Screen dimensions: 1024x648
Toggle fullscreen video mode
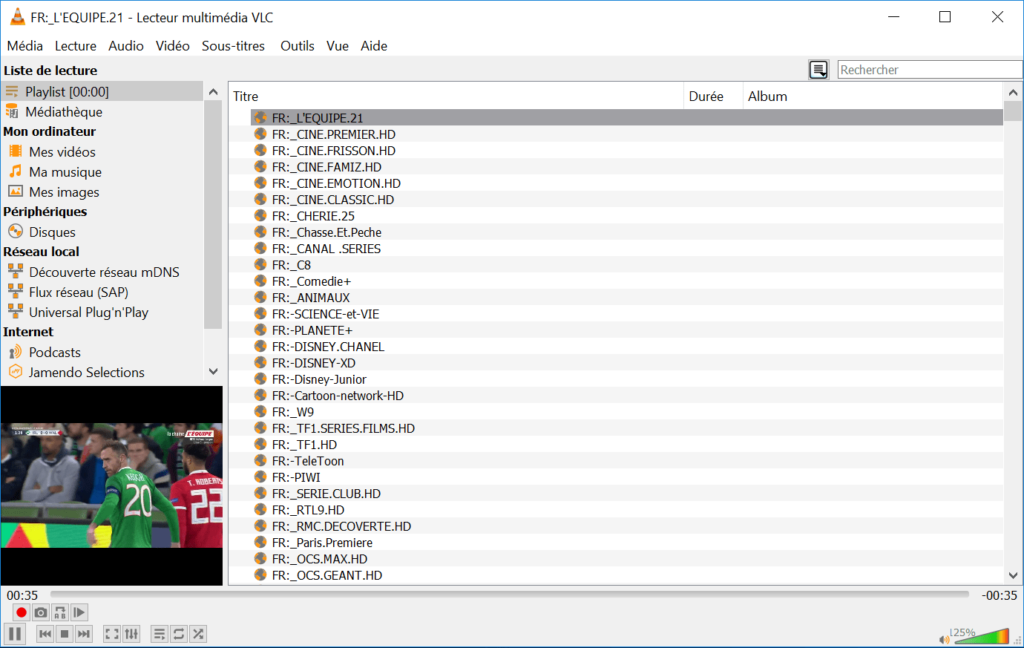112,634
